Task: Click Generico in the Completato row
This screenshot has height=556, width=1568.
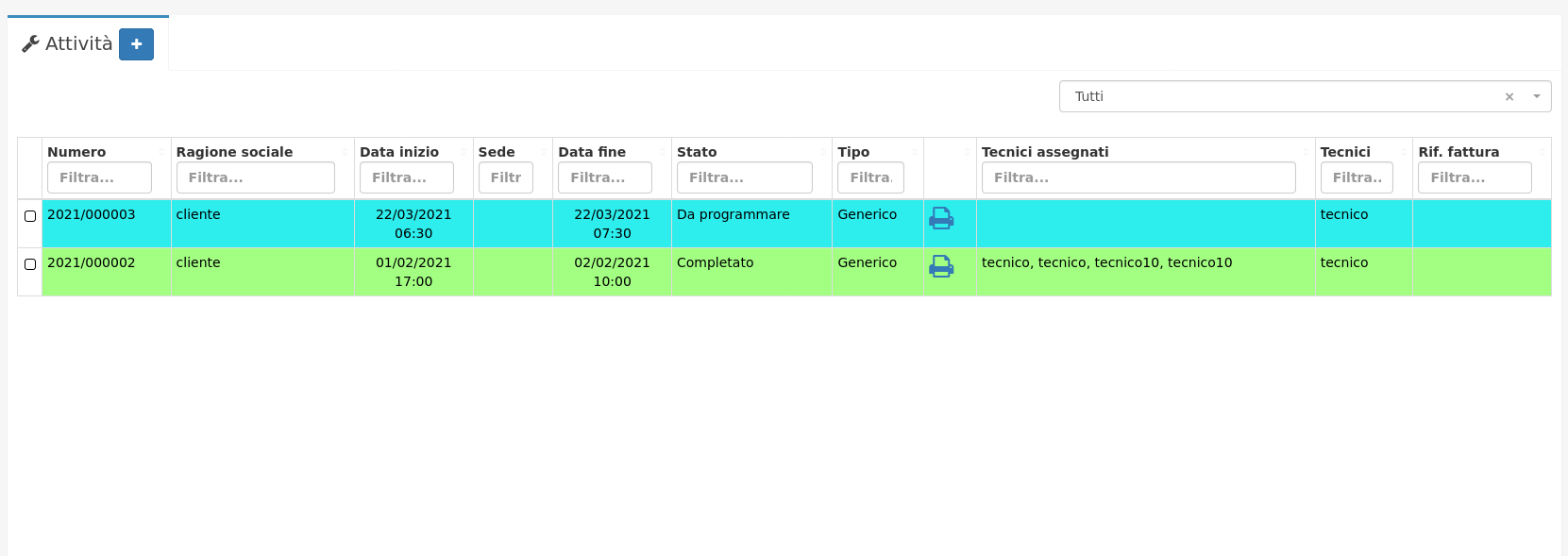Action: coord(868,262)
